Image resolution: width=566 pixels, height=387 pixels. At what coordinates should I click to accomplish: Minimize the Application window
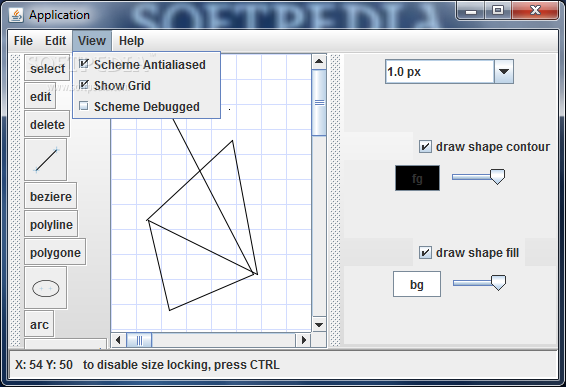click(x=470, y=11)
